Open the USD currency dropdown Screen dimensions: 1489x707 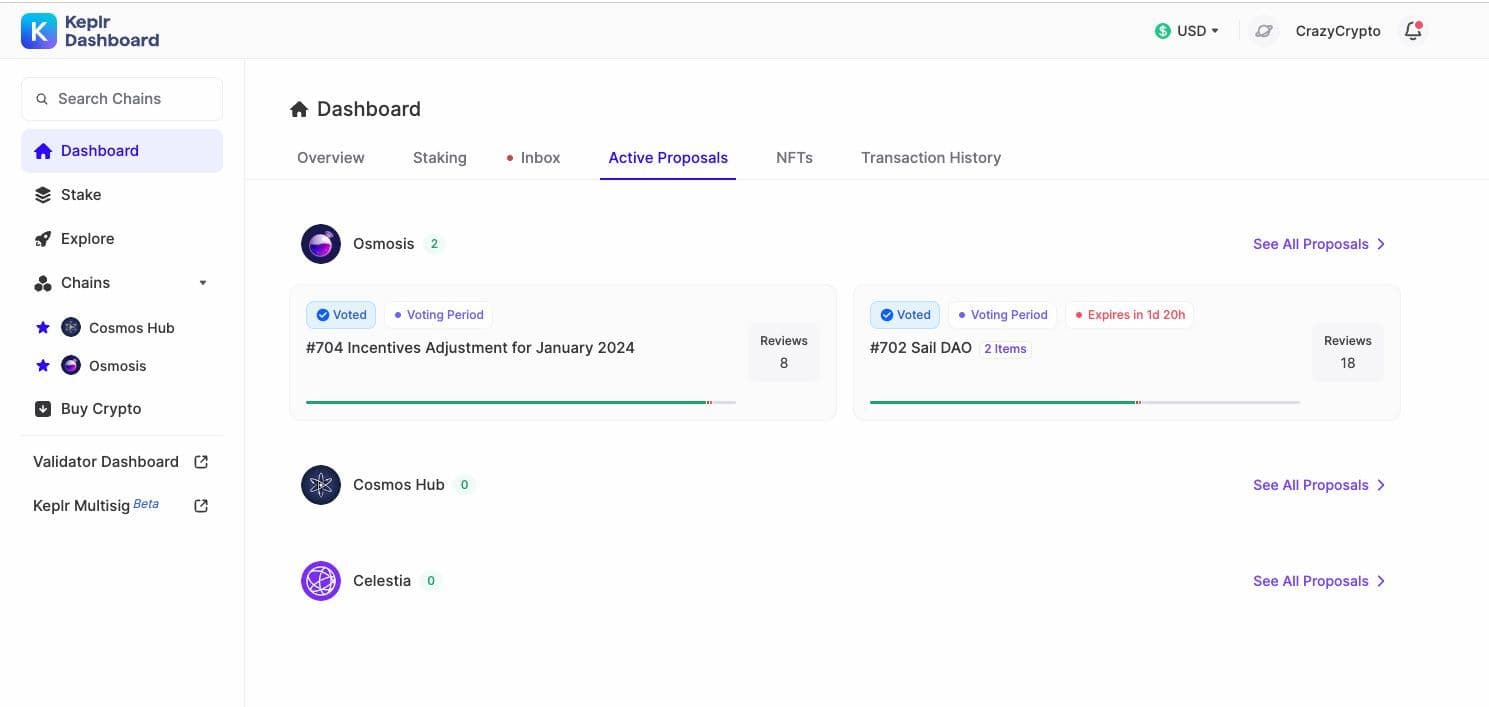[x=1187, y=31]
